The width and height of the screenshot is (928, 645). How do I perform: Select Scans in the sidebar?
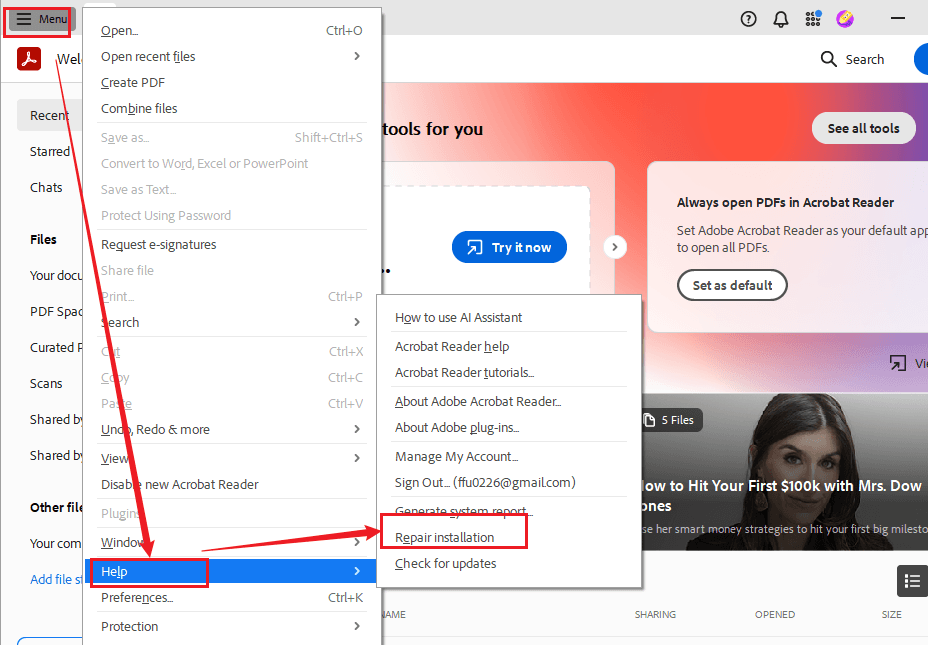coord(46,383)
